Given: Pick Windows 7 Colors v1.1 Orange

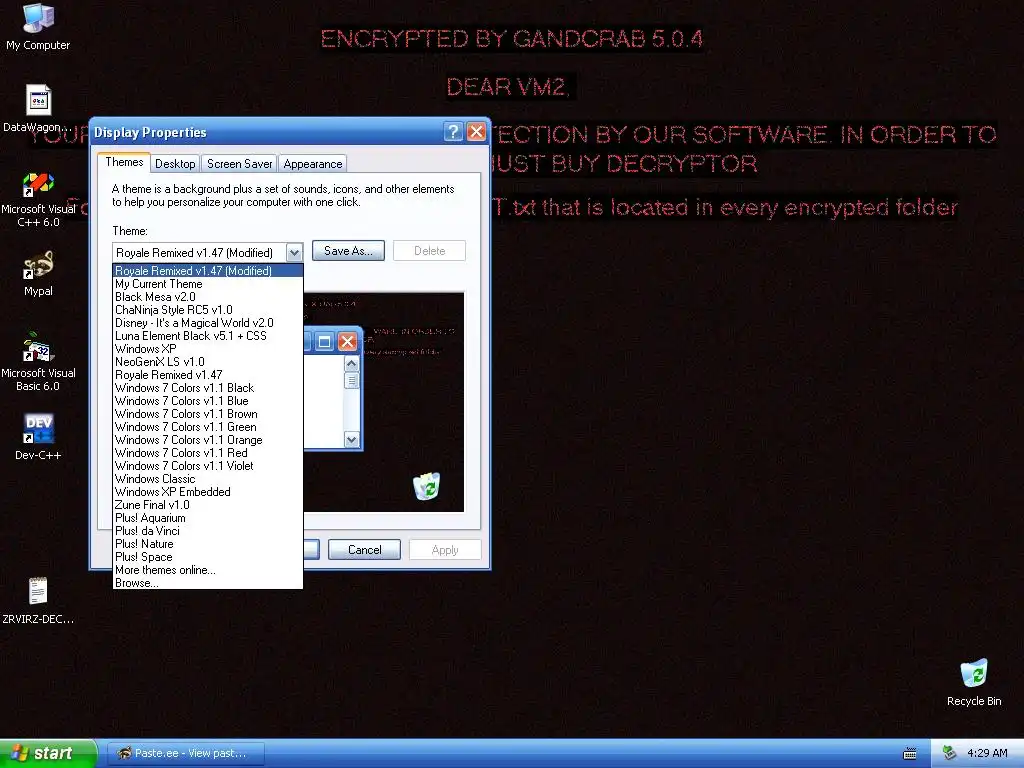Looking at the screenshot, I should click(208, 440).
